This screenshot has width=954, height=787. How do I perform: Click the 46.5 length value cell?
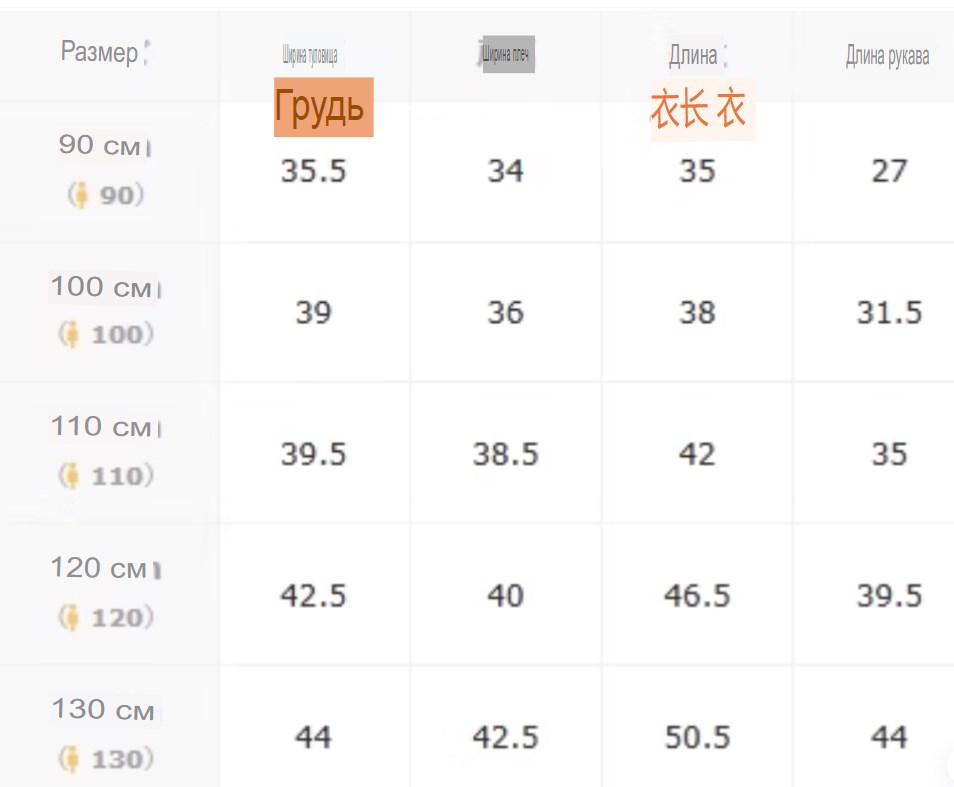697,595
